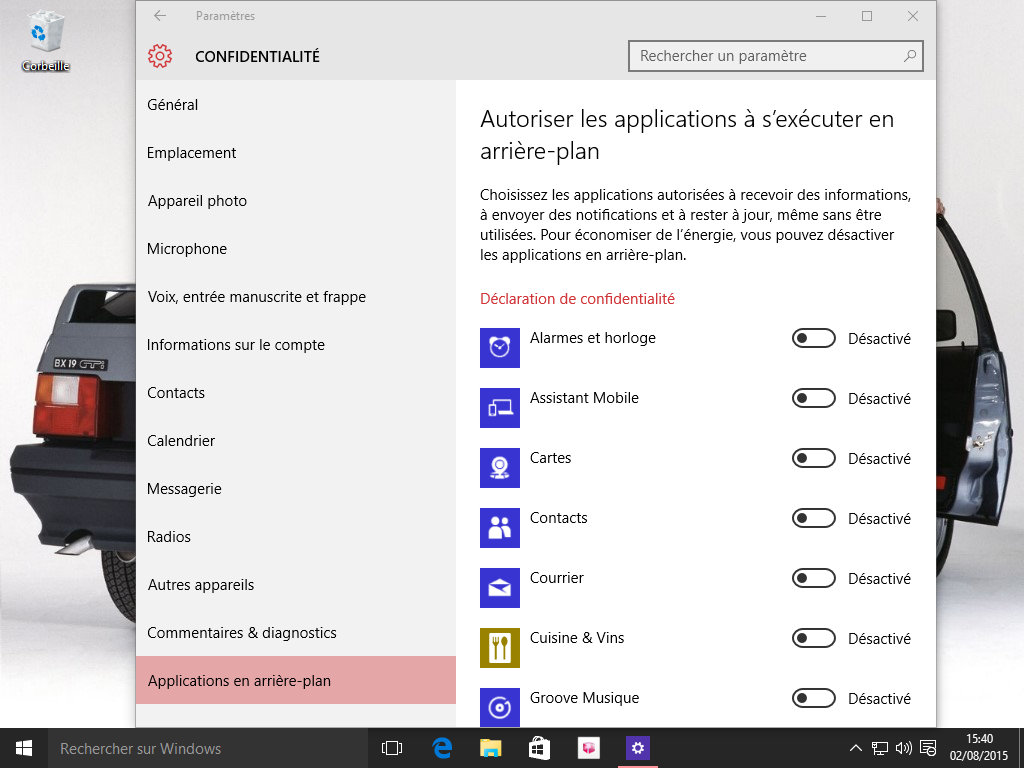Open the Store from the taskbar
The width and height of the screenshot is (1024, 768).
click(539, 748)
